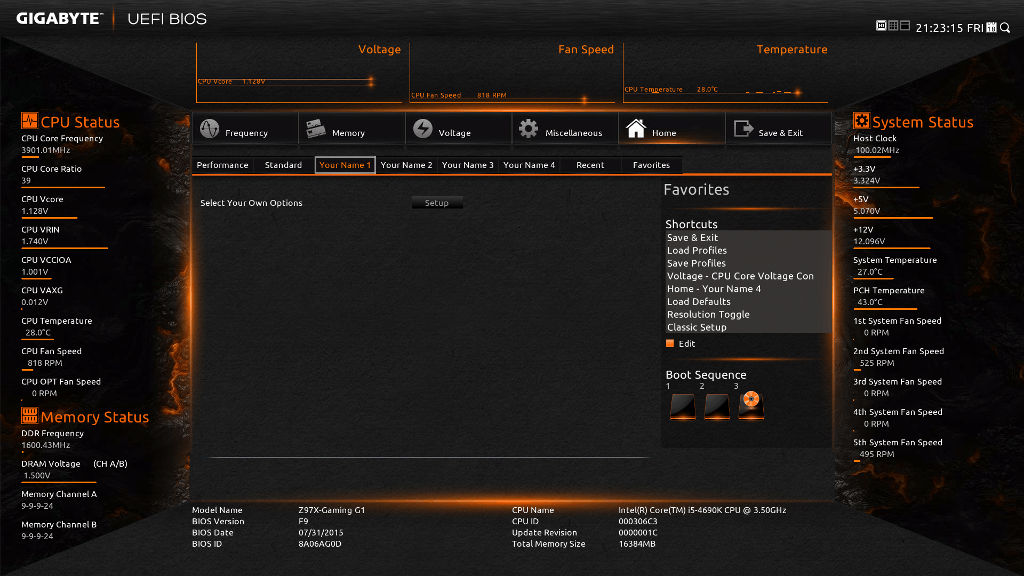Select the Home house icon

pyautogui.click(x=636, y=129)
